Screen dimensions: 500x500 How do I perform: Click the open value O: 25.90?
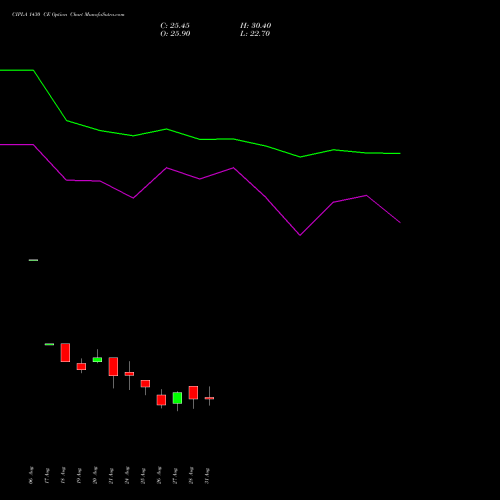click(175, 34)
